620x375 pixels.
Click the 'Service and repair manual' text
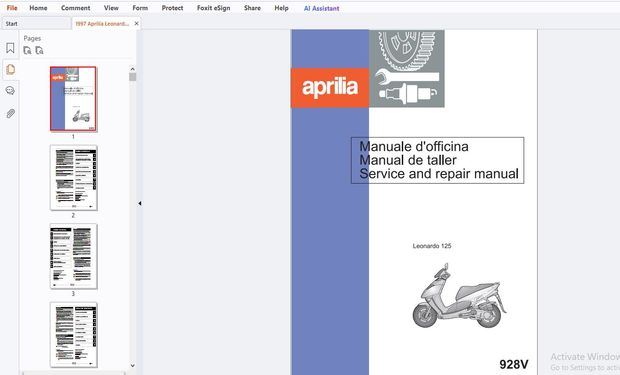439,174
